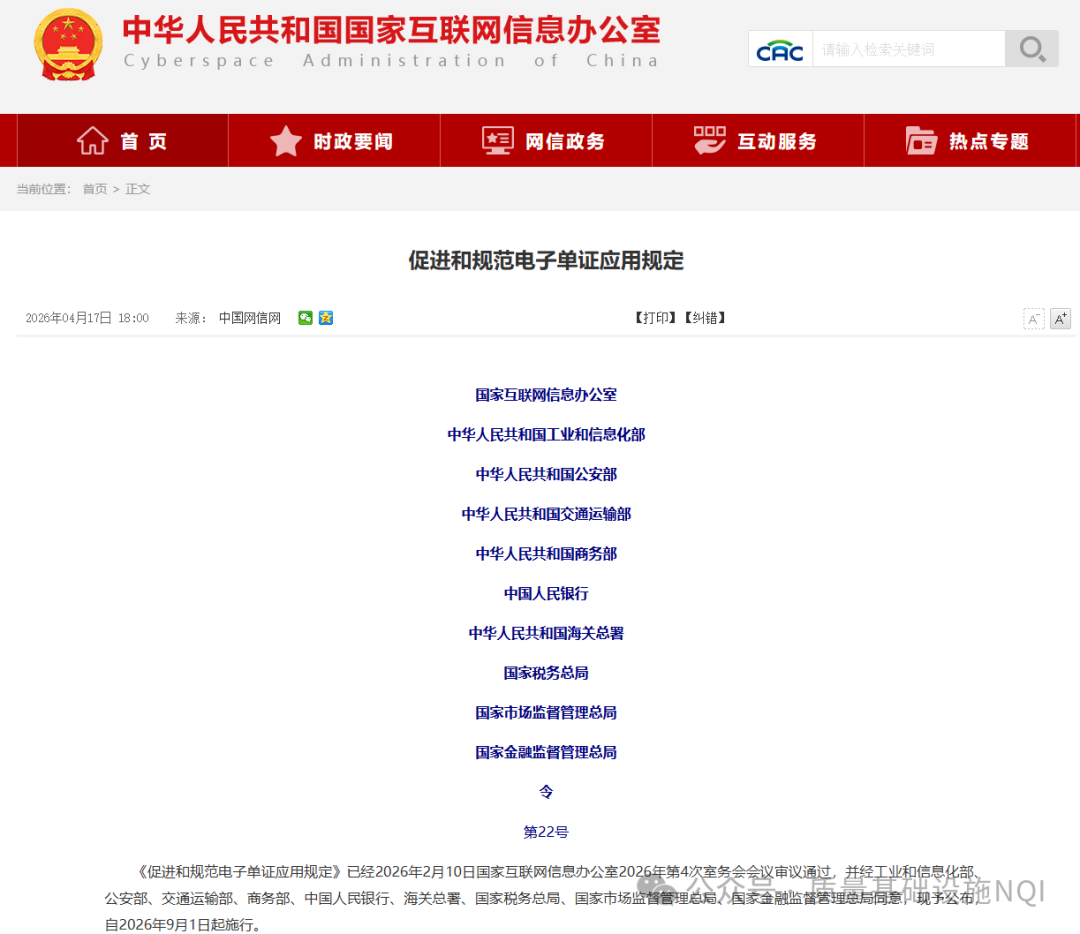
Task: Click the 正文 breadcrumb text
Action: 138,189
